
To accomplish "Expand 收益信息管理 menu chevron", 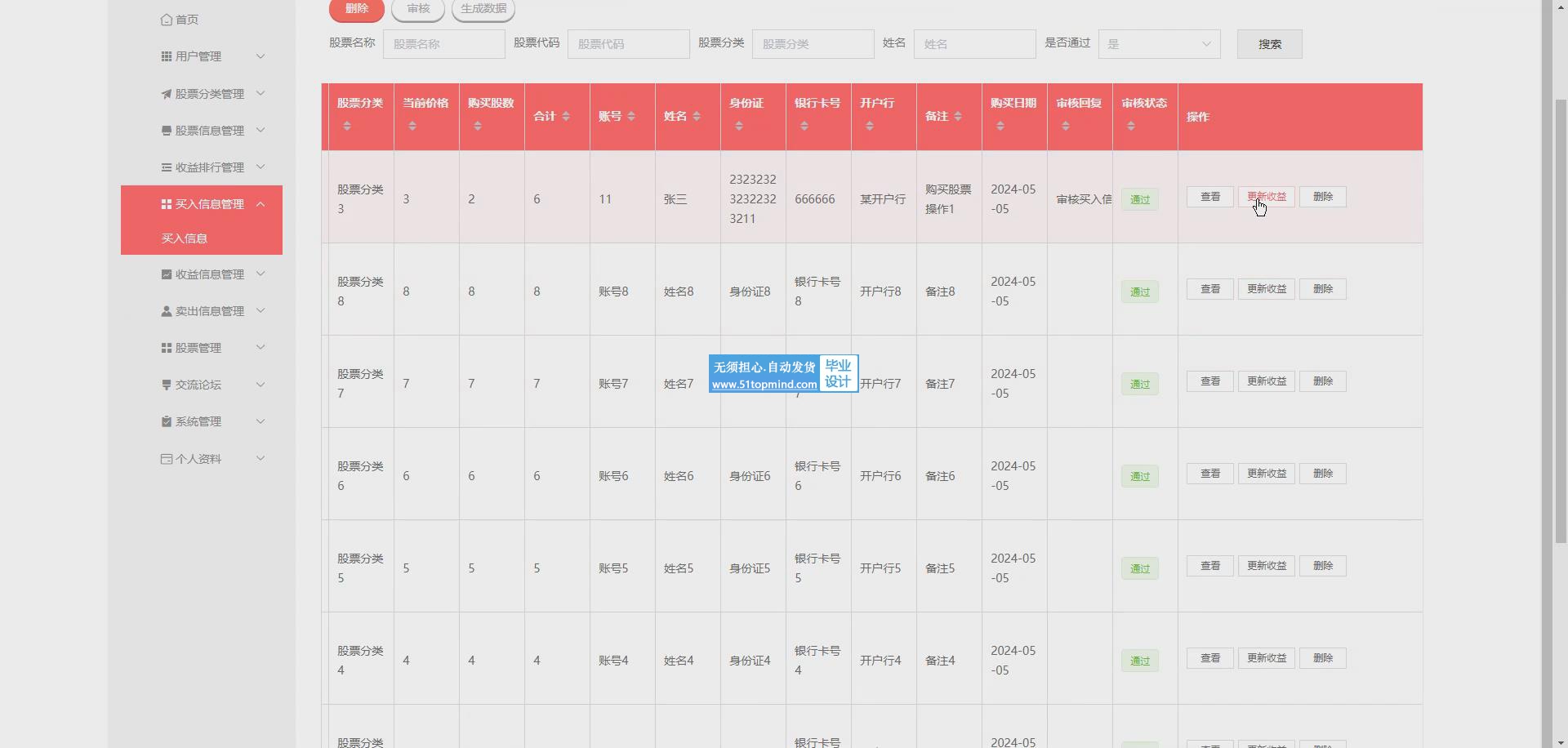I will [x=261, y=274].
